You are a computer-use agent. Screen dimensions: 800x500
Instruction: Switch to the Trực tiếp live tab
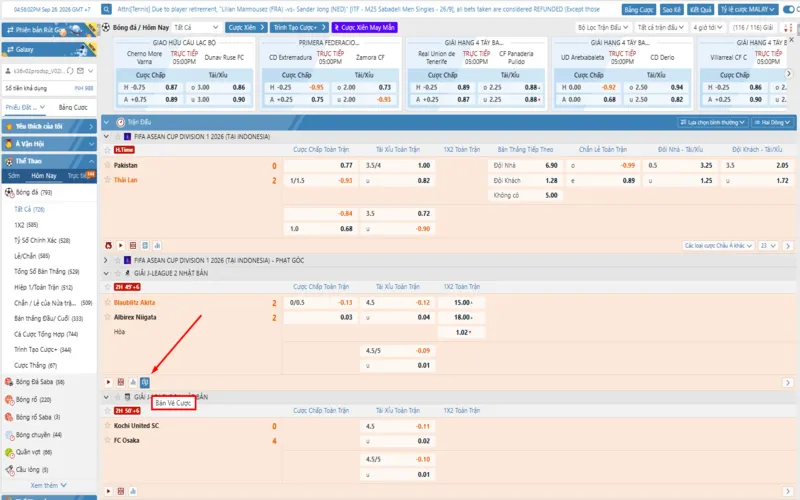click(80, 176)
